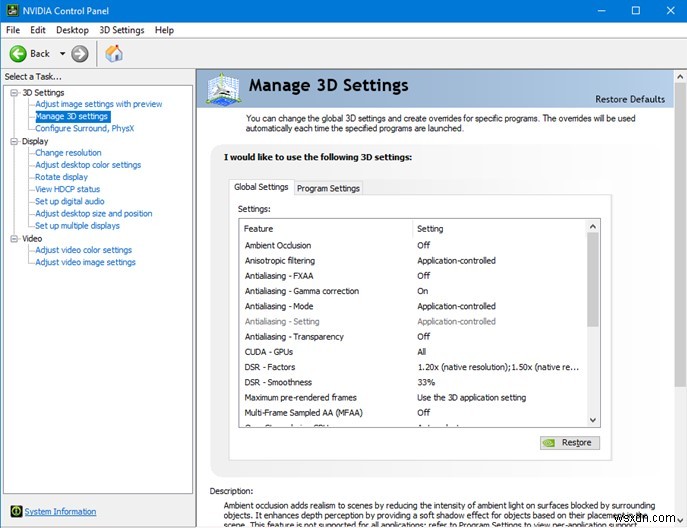Click the NVIDIA Control Panel title icon
687x528 pixels.
[11, 10]
